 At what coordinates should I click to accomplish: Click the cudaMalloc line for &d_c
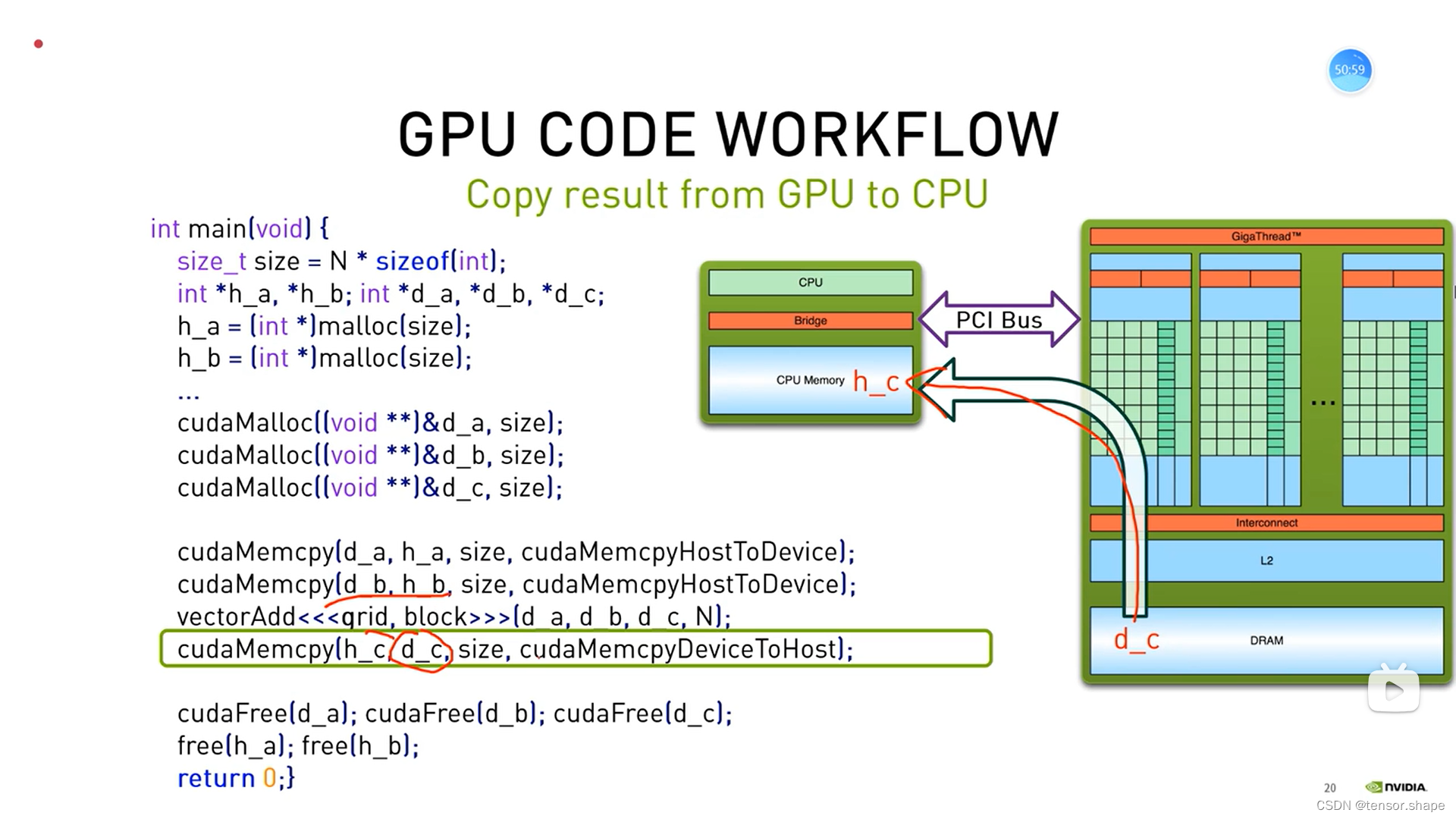(370, 488)
